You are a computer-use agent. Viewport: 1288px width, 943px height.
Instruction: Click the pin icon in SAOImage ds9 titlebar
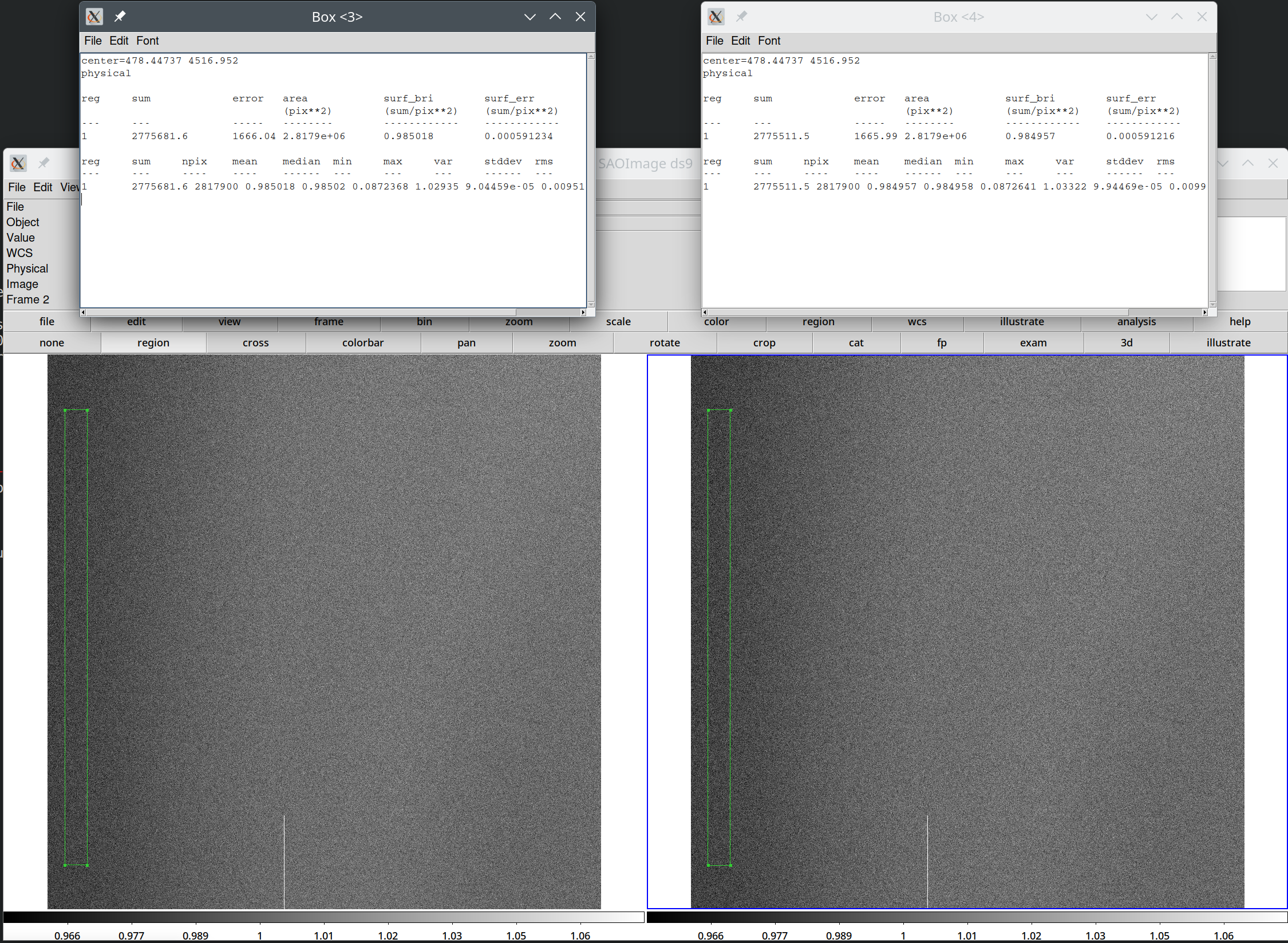coord(44,163)
